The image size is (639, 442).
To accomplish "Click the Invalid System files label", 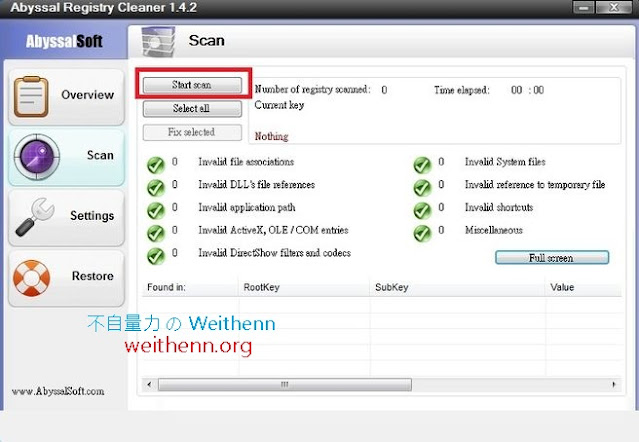I will [505, 162].
